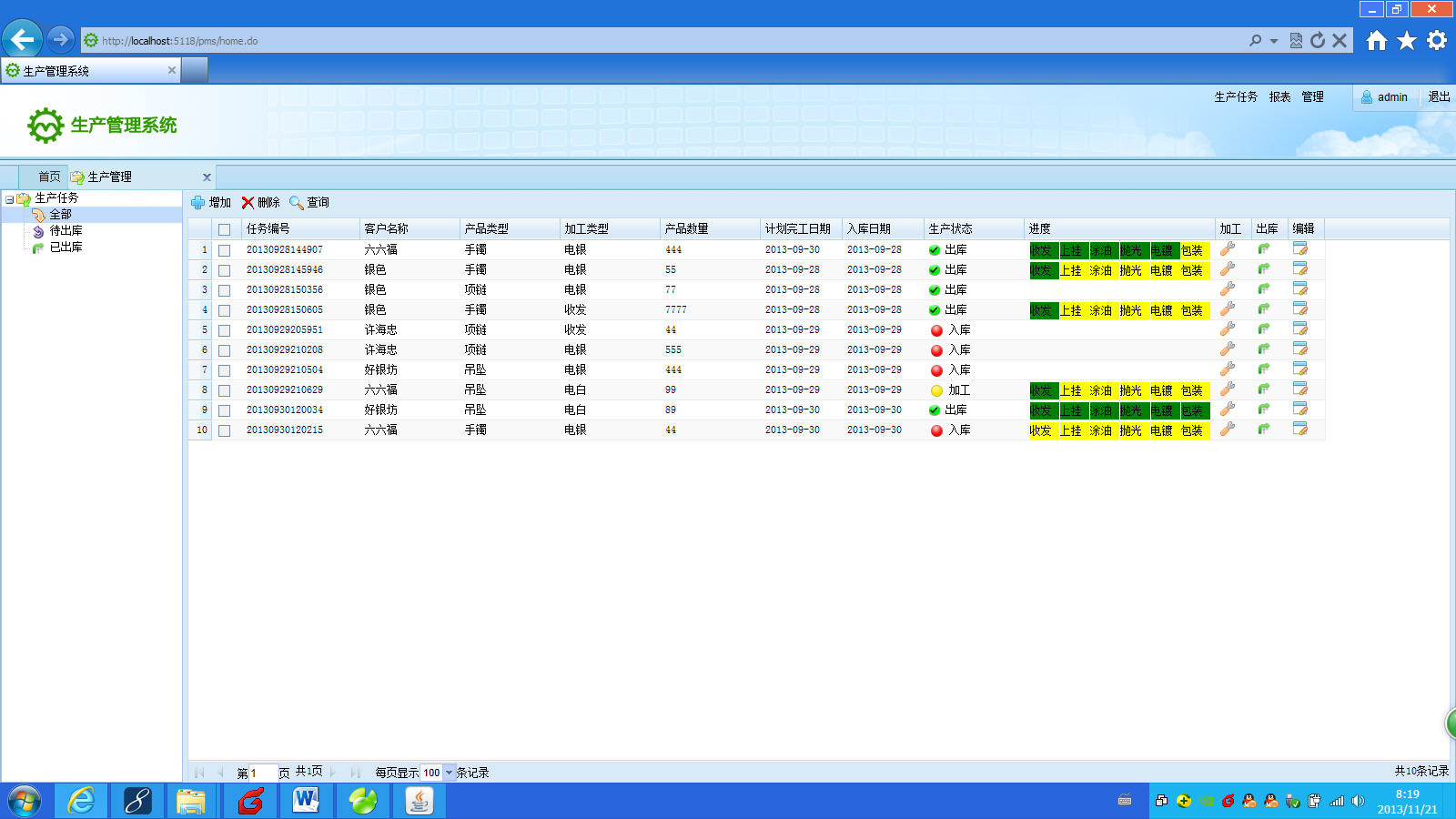
Task: Click the 增加 add button
Action: pyautogui.click(x=211, y=203)
